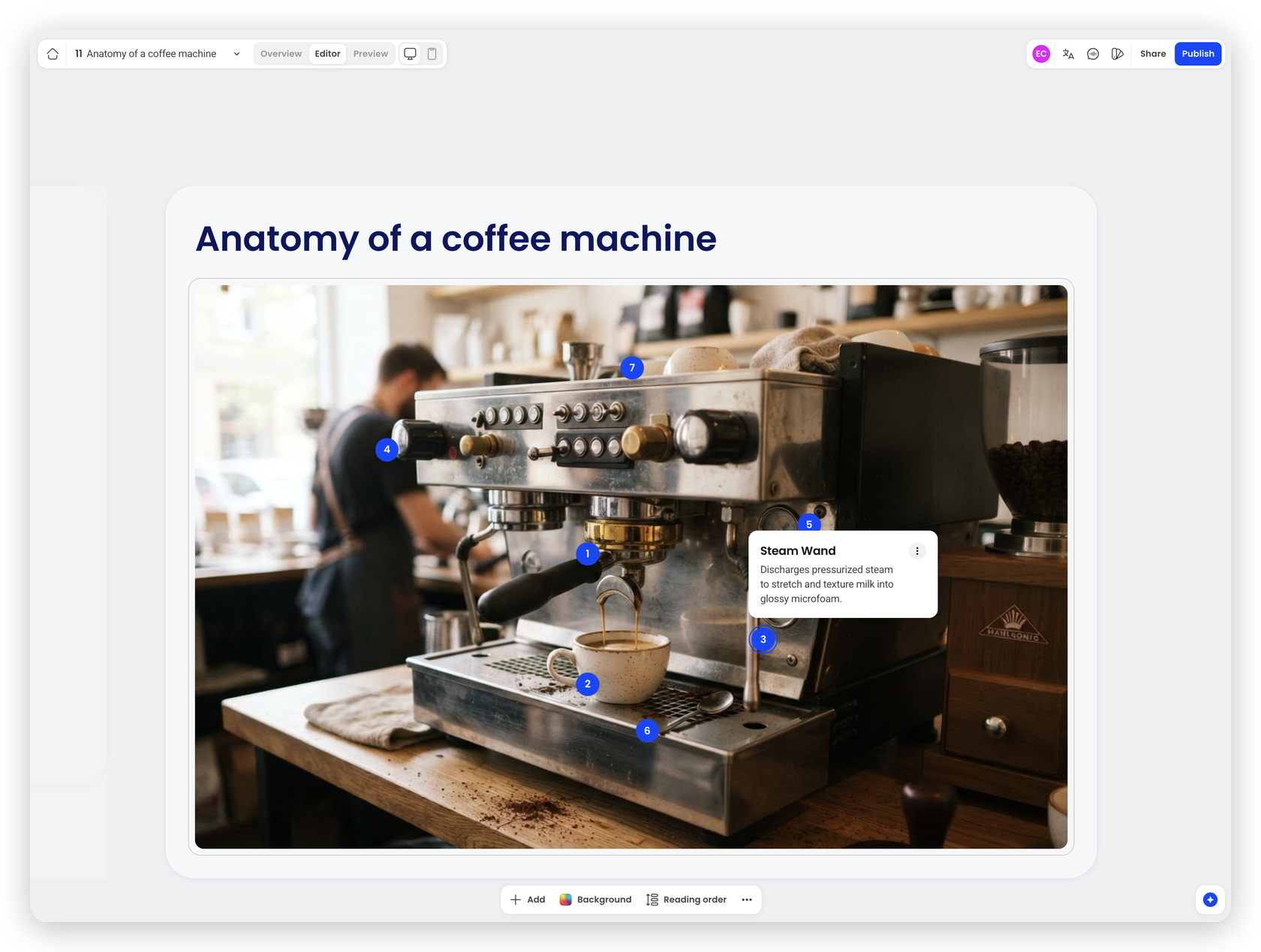Edit the Steam Wand description text
Image resolution: width=1261 pixels, height=952 pixels.
click(x=827, y=584)
